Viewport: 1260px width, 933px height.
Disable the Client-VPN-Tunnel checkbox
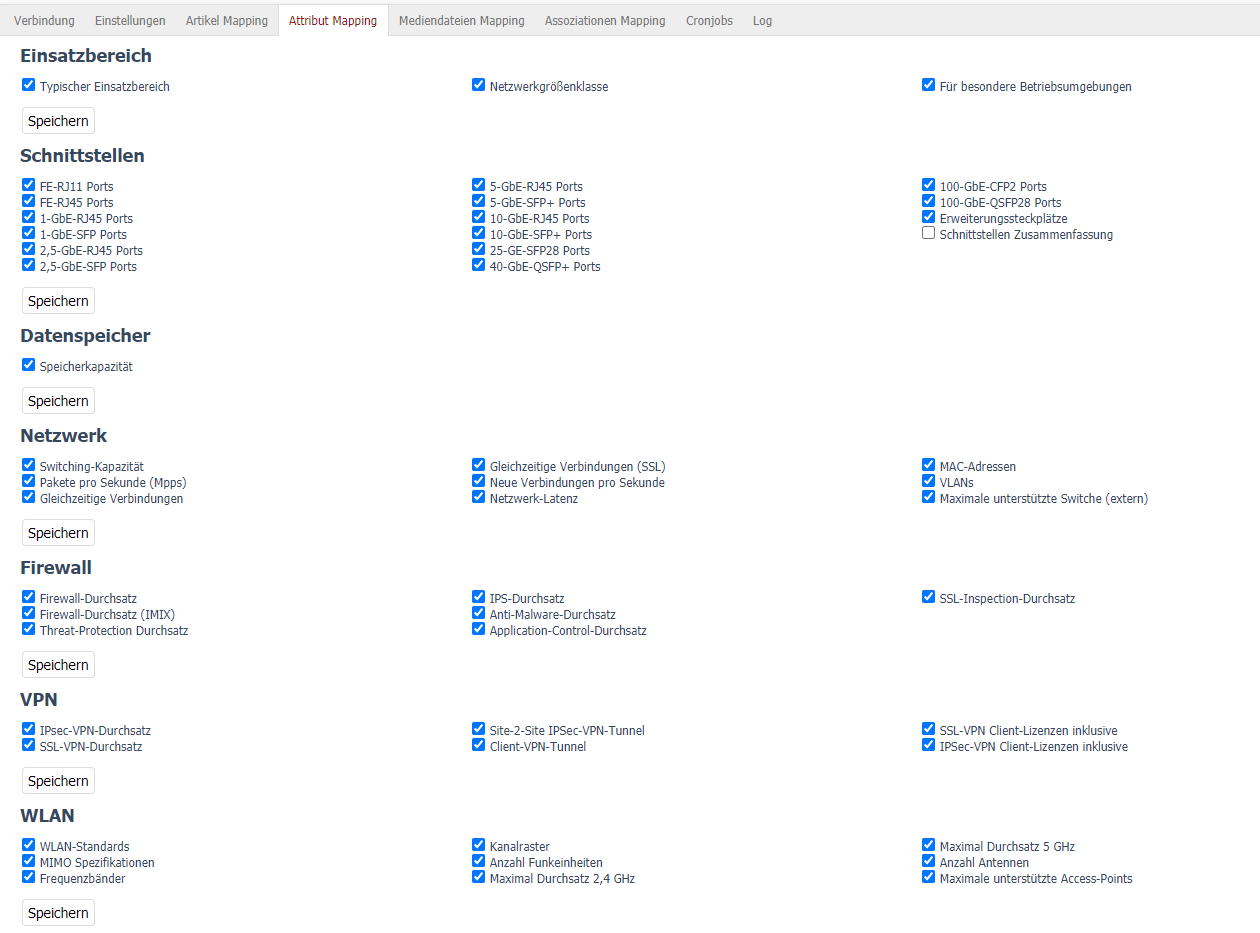click(478, 745)
